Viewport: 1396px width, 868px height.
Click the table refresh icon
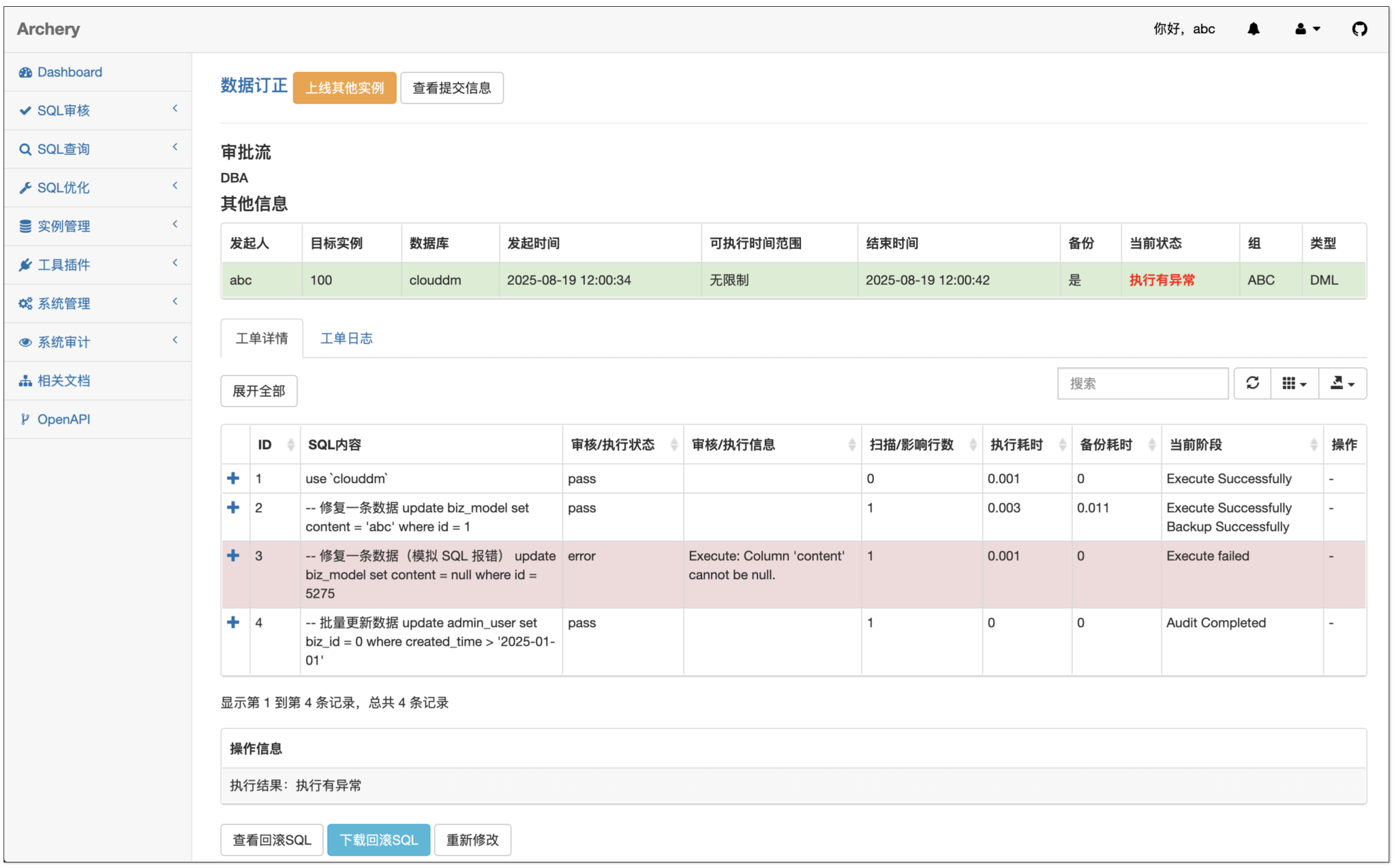pyautogui.click(x=1252, y=384)
